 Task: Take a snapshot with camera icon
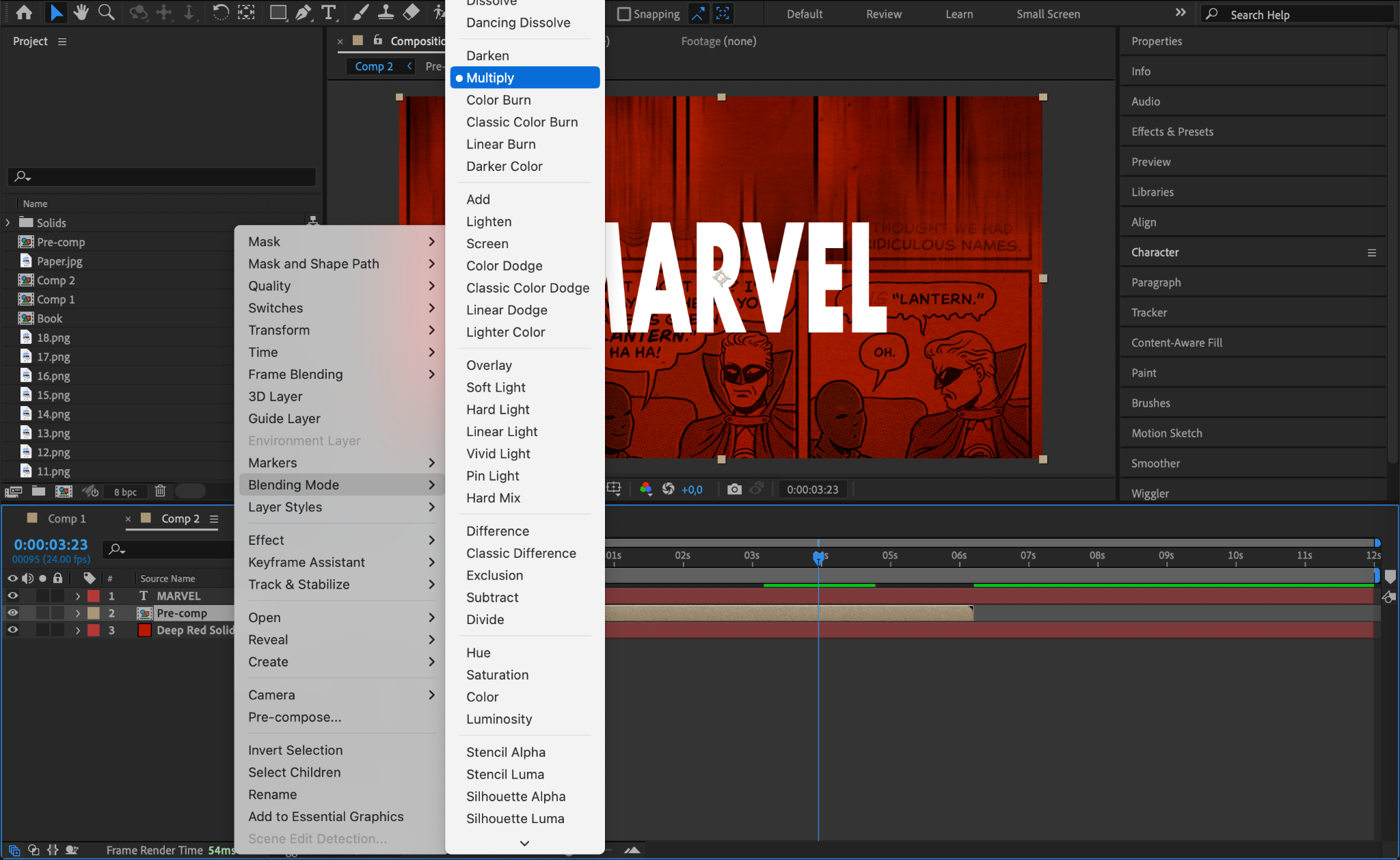coord(734,489)
